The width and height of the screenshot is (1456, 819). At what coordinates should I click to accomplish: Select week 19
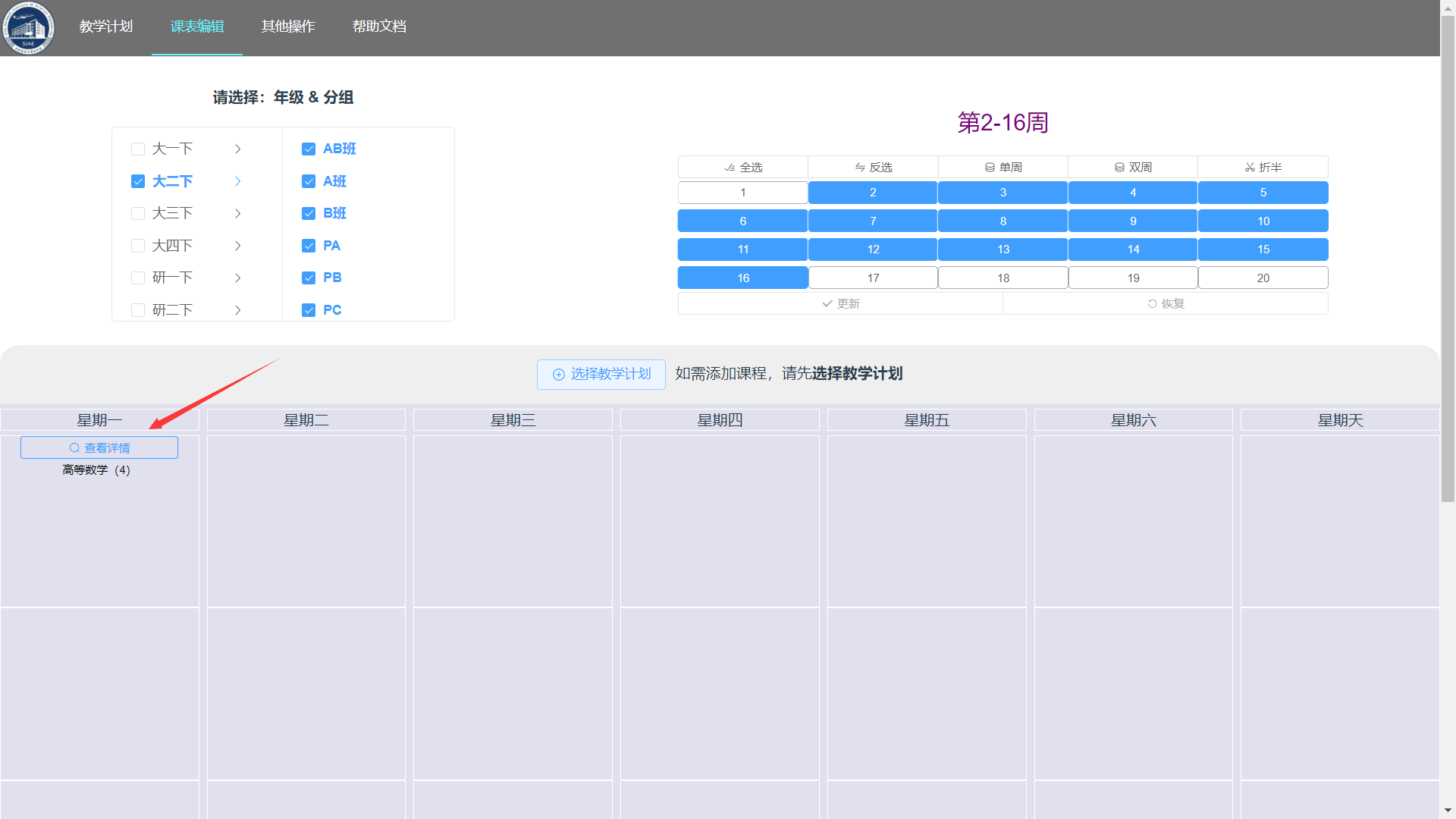(1133, 278)
